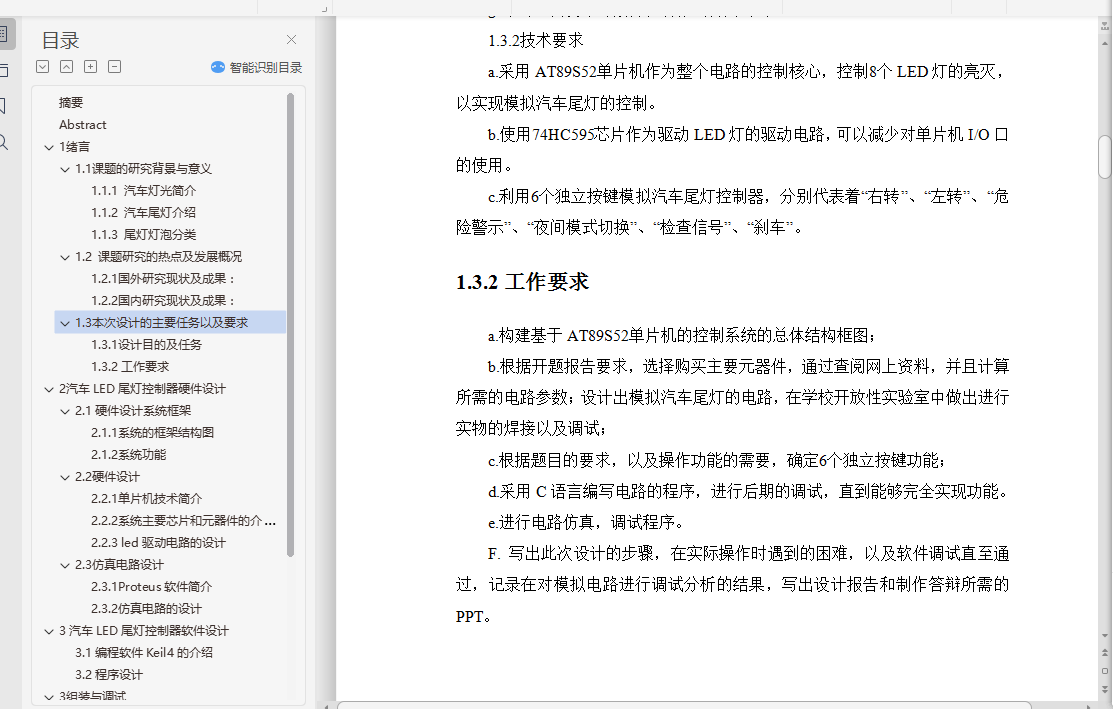The image size is (1113, 709).
Task: Click the line starting a.构建基于 AT89S52单片机
Action: [681, 335]
